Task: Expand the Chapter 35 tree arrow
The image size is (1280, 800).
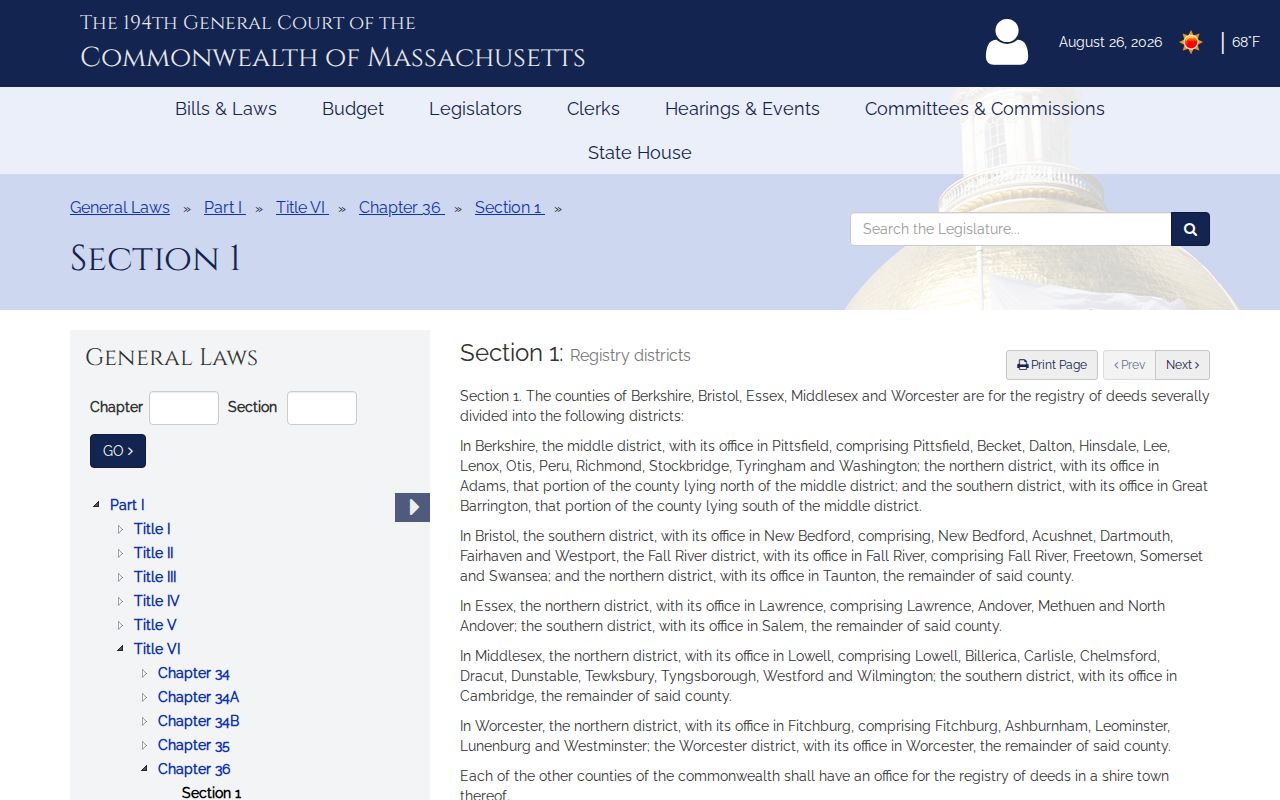Action: 144,745
